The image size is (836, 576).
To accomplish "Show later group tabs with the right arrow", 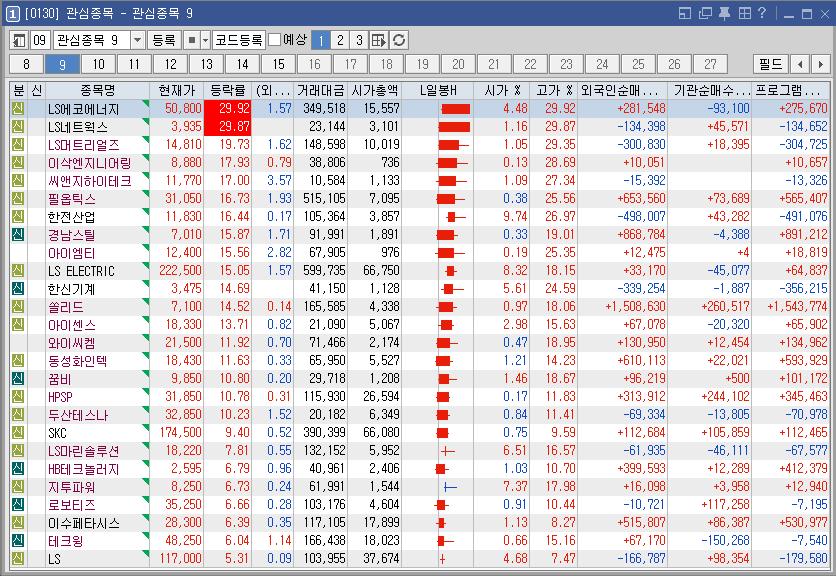I will [x=819, y=65].
